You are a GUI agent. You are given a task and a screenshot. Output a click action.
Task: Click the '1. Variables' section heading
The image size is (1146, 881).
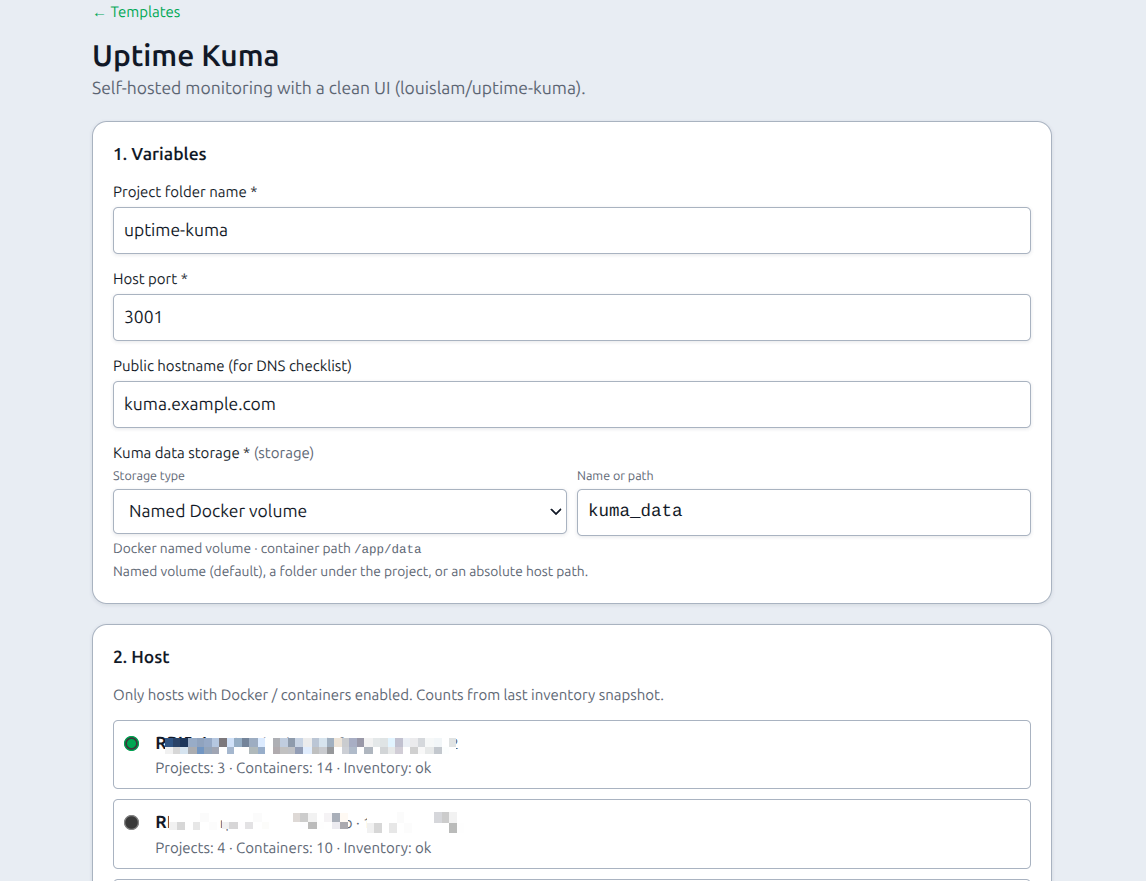point(160,154)
